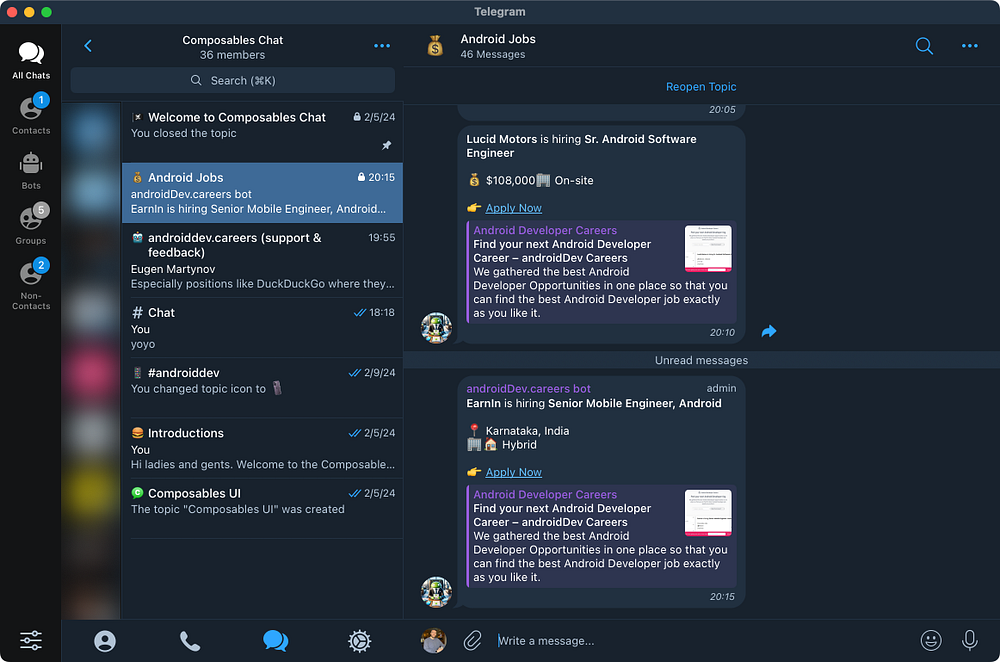
Task: Click the pin icon on Welcome topic
Action: point(386,145)
